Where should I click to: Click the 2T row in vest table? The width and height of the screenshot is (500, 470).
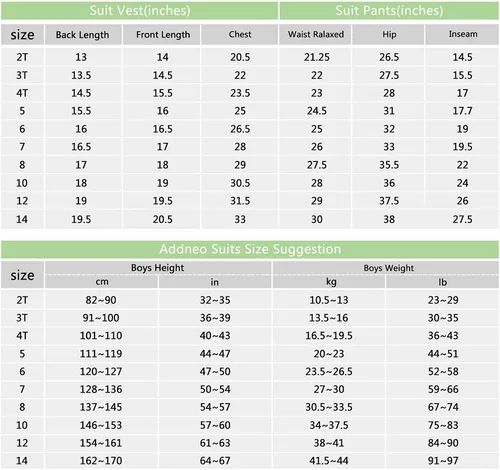tap(250, 57)
